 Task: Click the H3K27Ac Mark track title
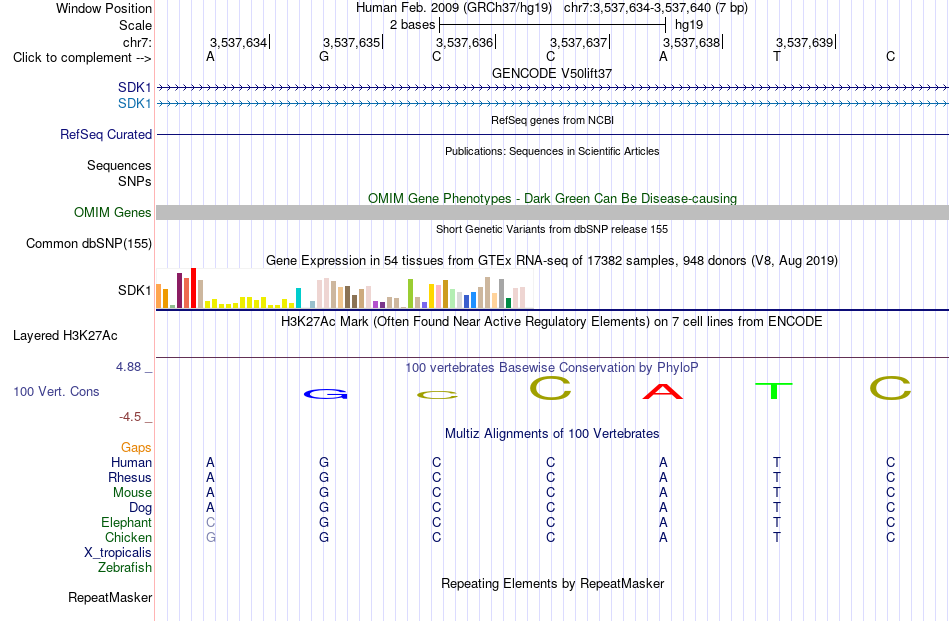point(552,321)
